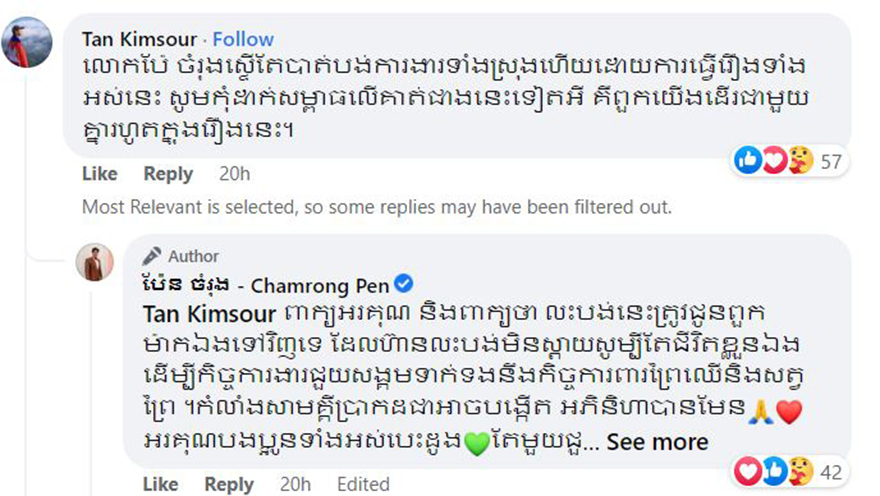This screenshot has height=496, width=880.
Task: Click the blue verified badge icon
Action: [405, 284]
